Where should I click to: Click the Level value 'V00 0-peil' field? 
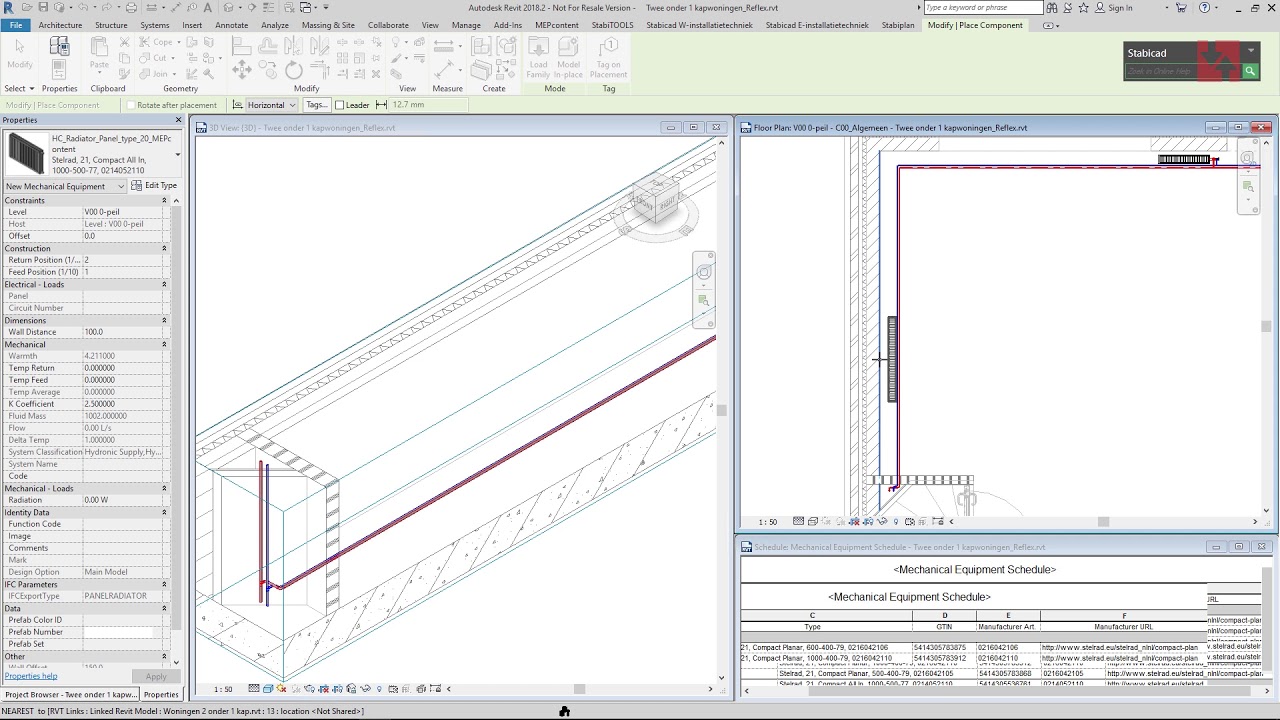tap(122, 212)
